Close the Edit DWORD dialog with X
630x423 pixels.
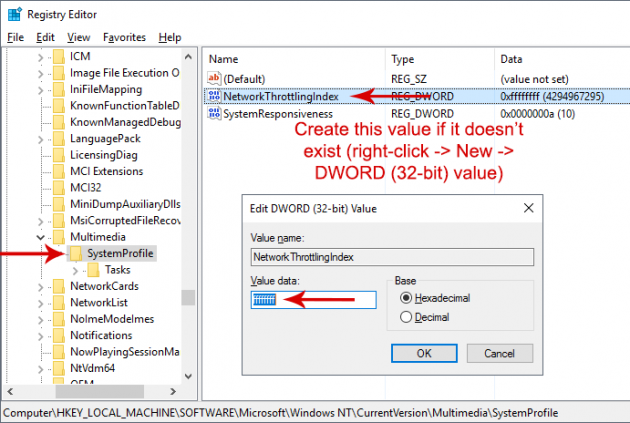coord(529,208)
